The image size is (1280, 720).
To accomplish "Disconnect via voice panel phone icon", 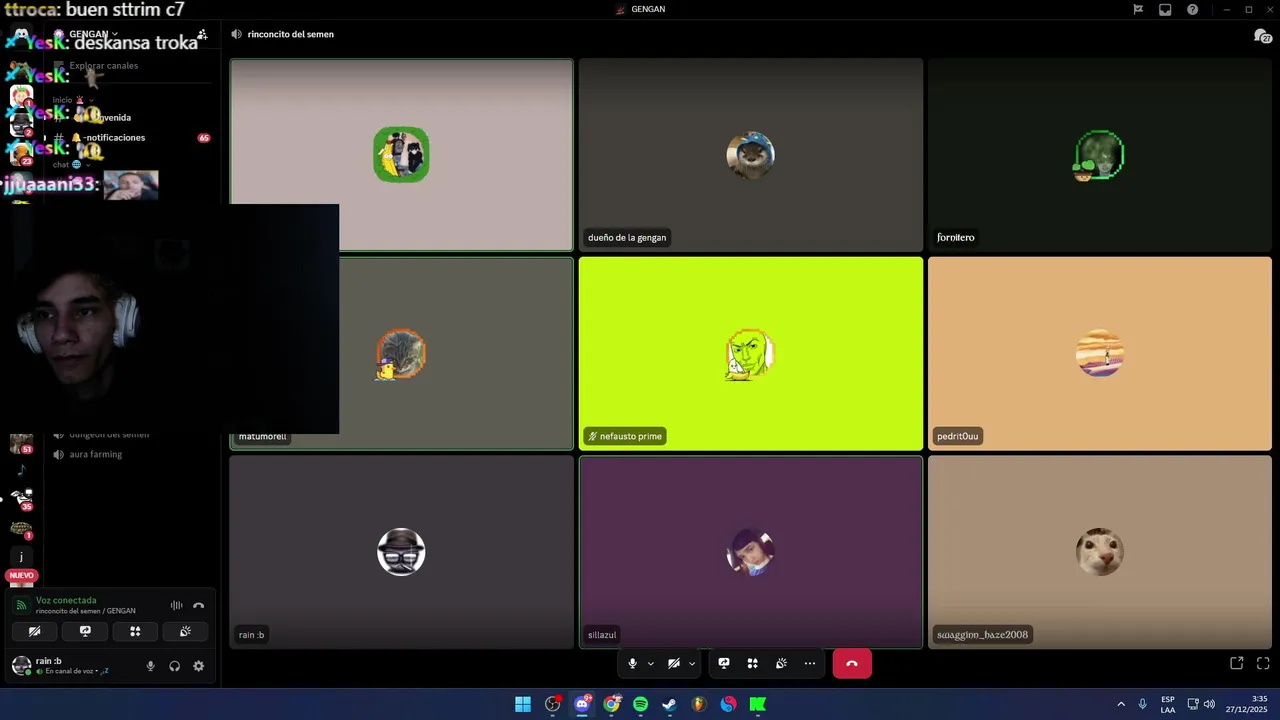I will (x=198, y=605).
